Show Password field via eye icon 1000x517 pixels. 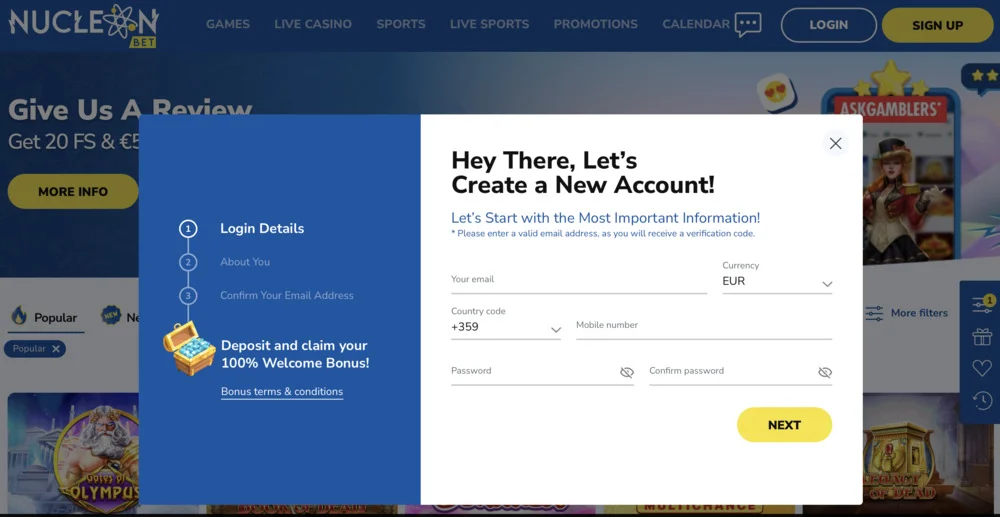point(626,372)
